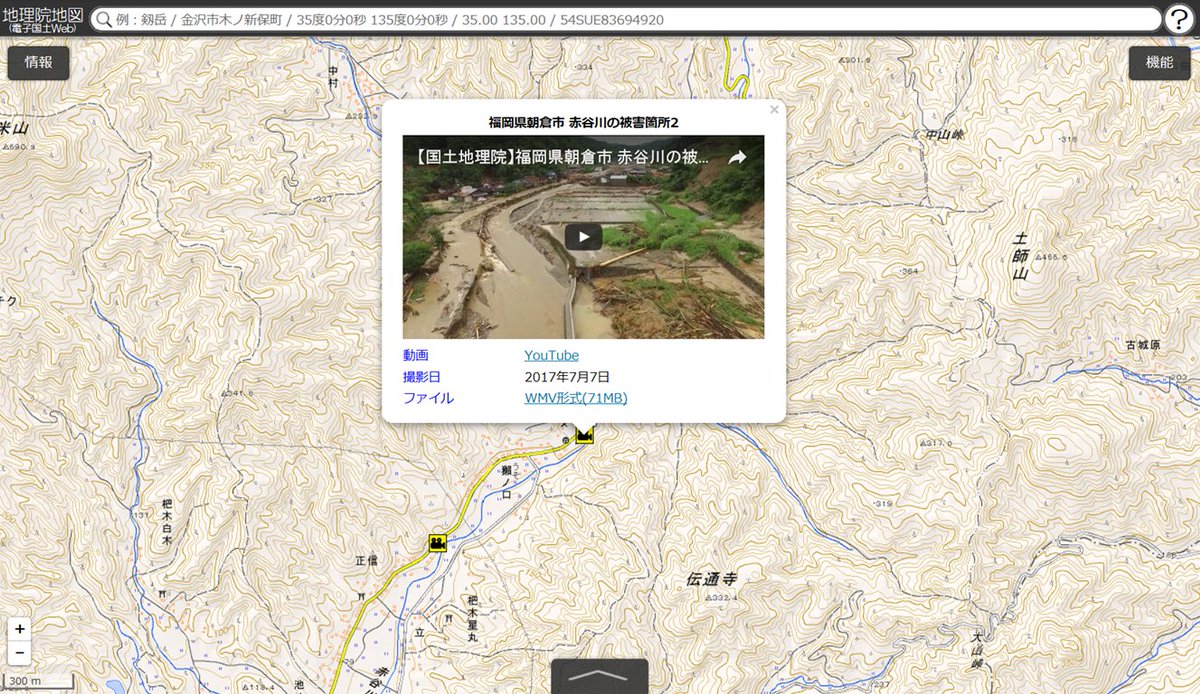Click the 土師山 map label
Image resolution: width=1200 pixels, height=694 pixels.
click(1020, 256)
